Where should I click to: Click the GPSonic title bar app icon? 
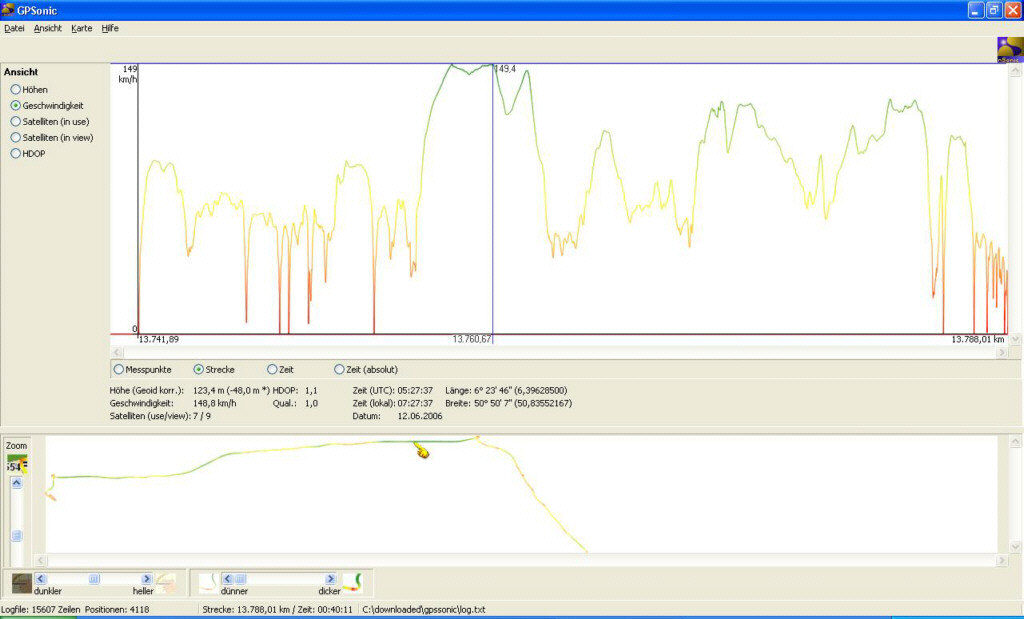pos(9,10)
